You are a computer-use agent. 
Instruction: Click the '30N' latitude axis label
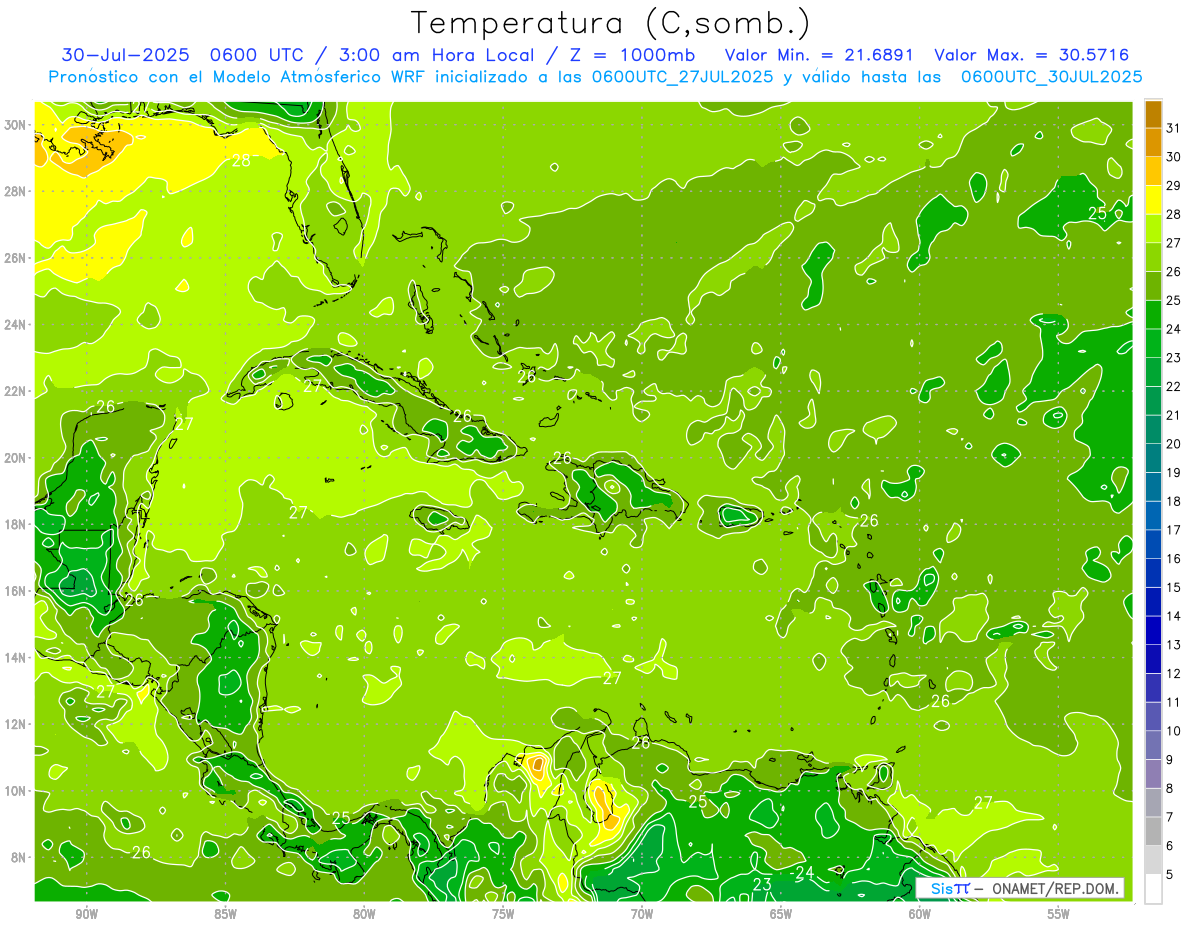click(x=17, y=125)
